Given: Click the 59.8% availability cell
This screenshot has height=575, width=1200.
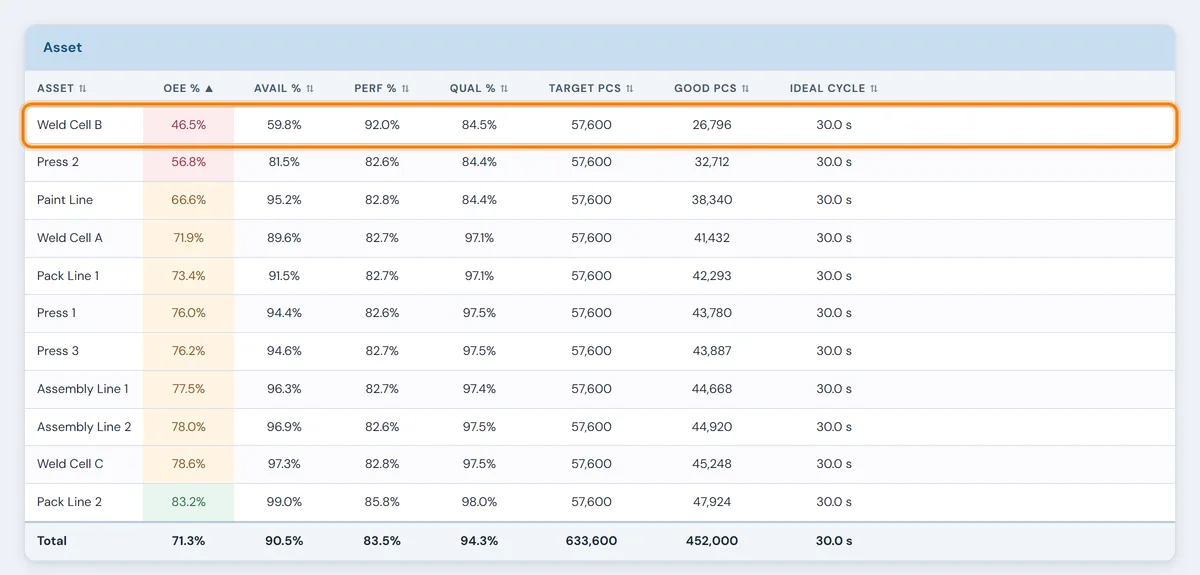Looking at the screenshot, I should click(x=285, y=125).
